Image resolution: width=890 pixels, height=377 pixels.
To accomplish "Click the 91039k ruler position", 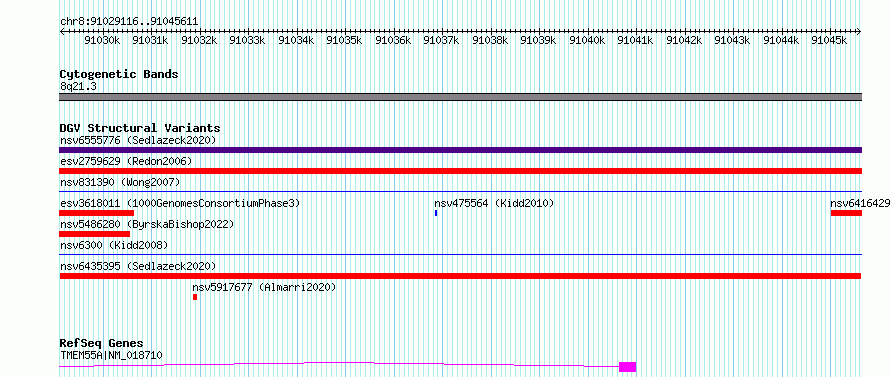I will click(539, 40).
